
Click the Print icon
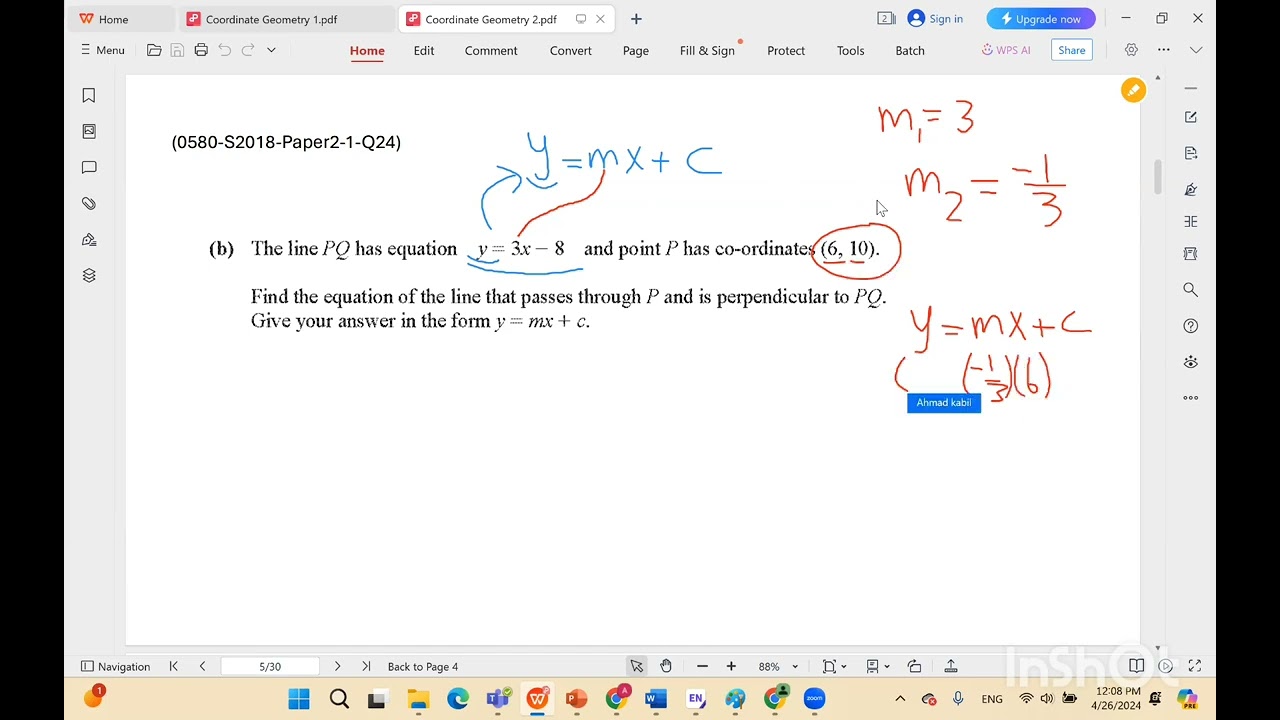click(201, 50)
